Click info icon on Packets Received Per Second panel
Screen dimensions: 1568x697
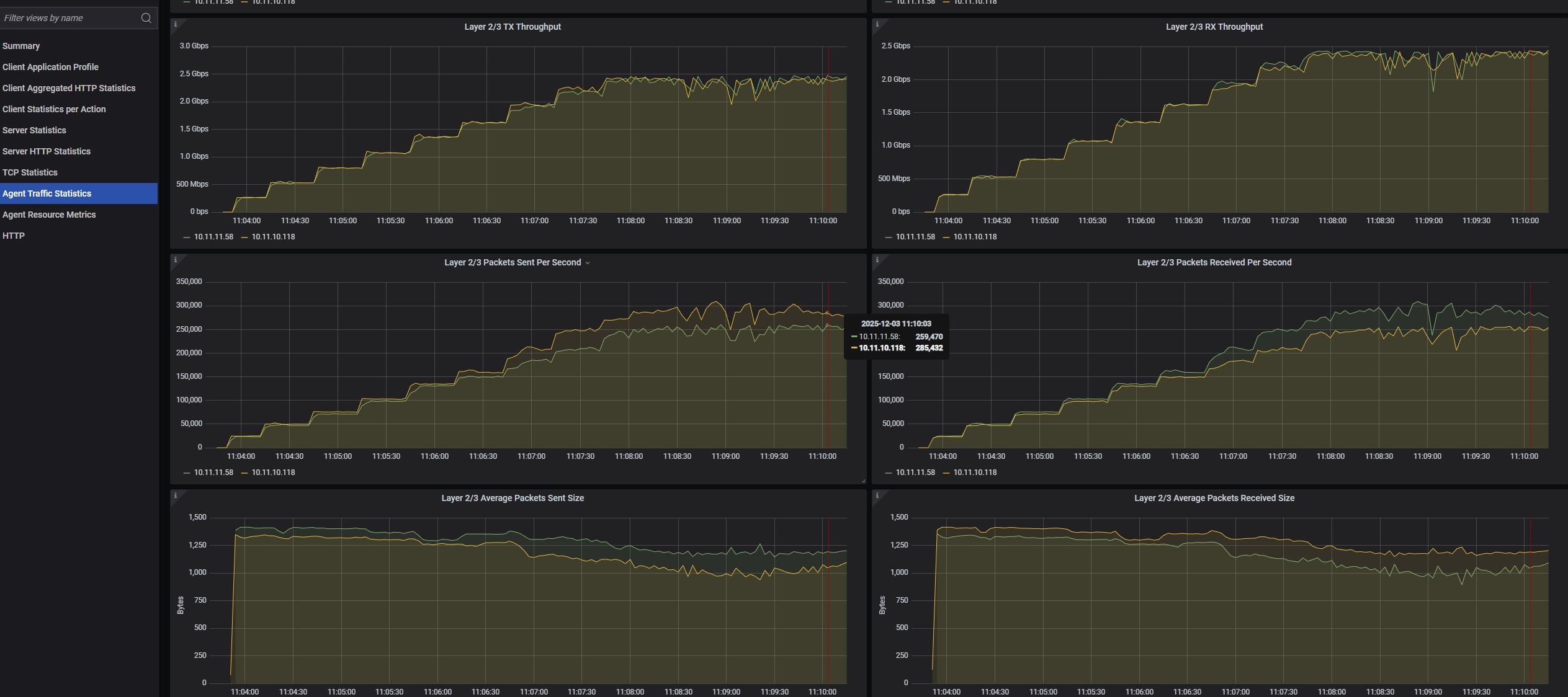tap(877, 260)
